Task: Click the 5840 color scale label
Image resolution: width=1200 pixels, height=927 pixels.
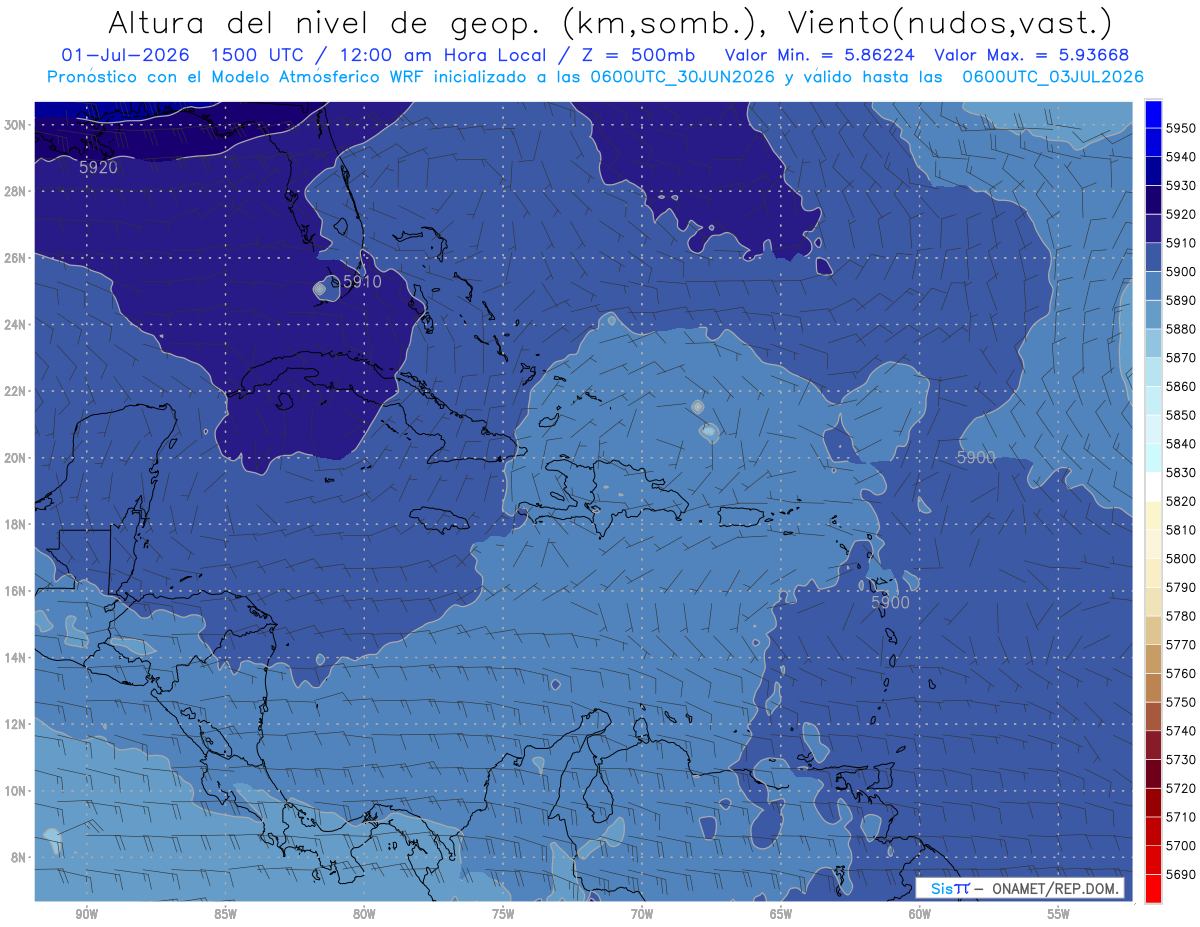Action: 1181,444
